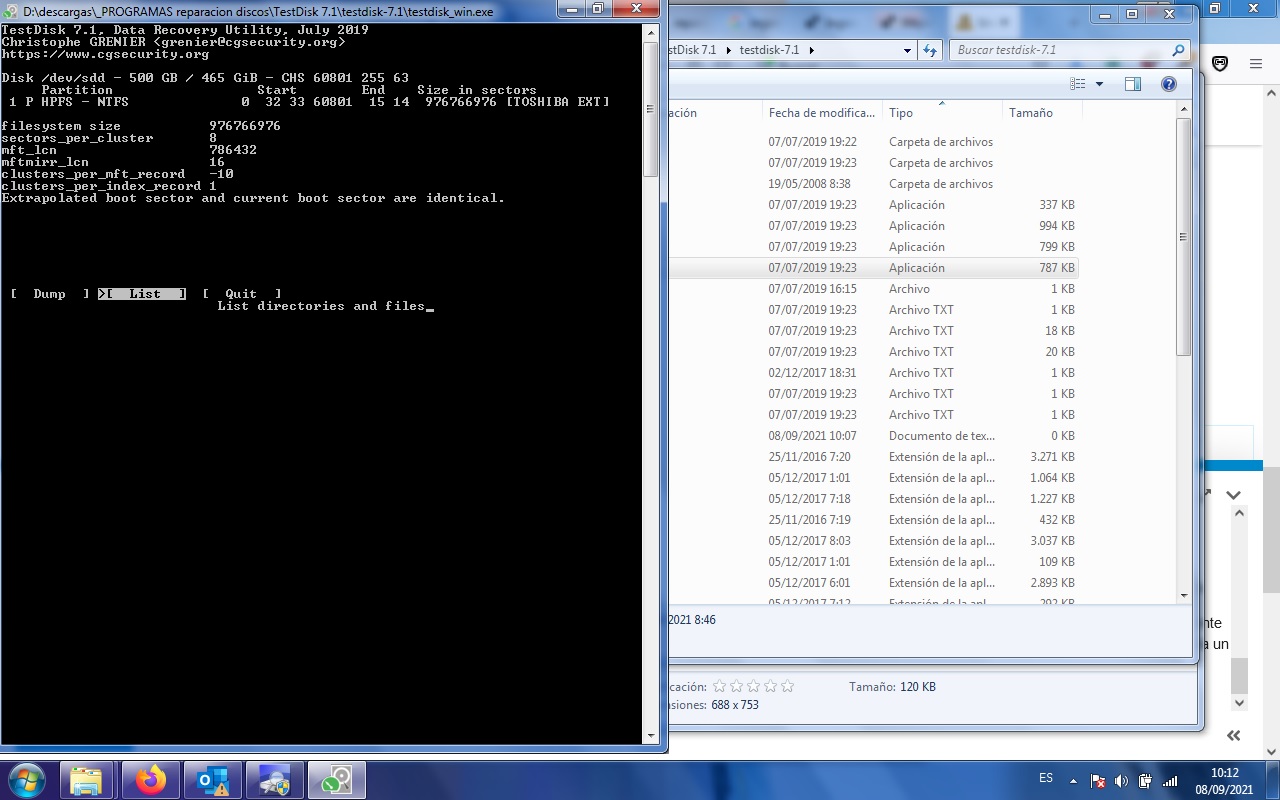Maximize the Explorer window
Image resolution: width=1280 pixels, height=800 pixels.
[x=1132, y=14]
